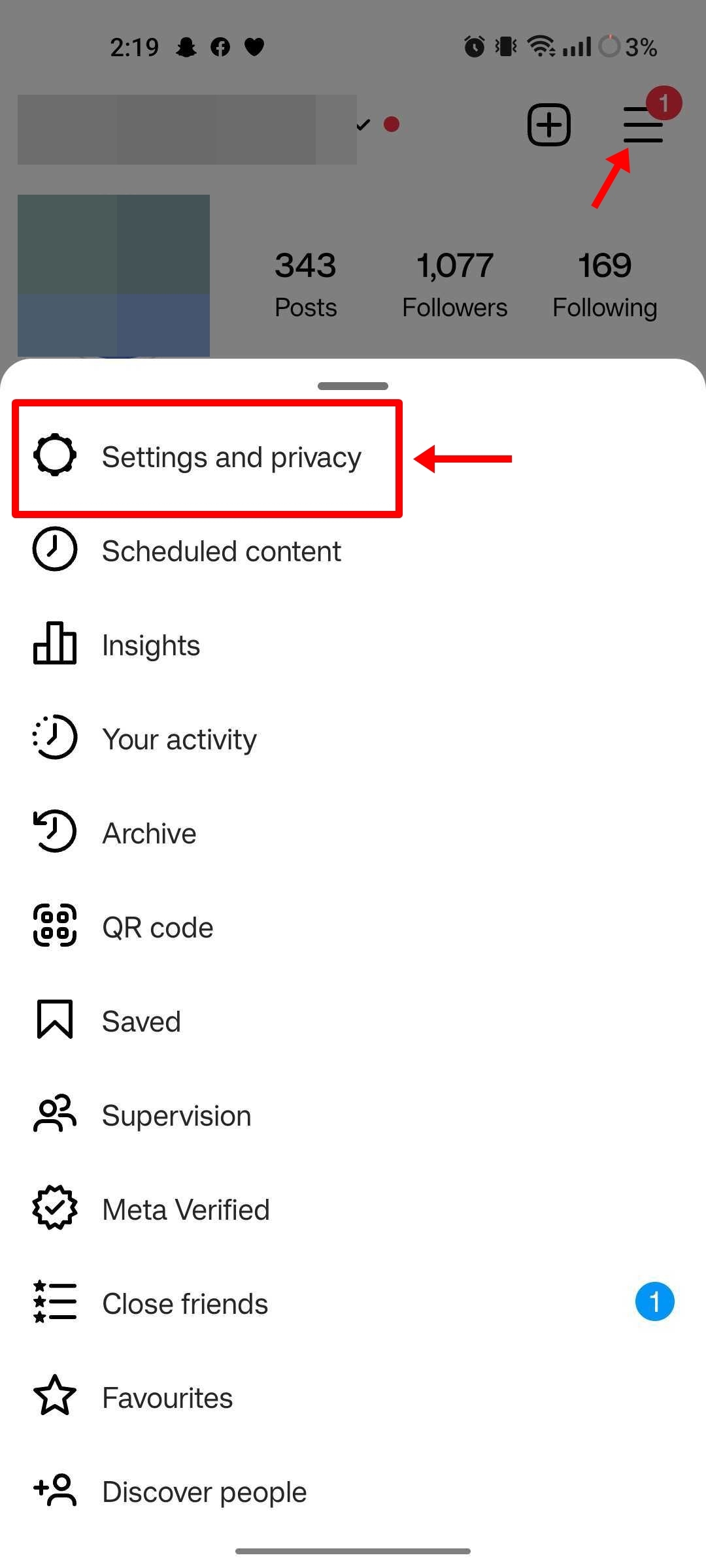Tap the Favourites star icon
This screenshot has width=706, height=1568.
[x=54, y=1397]
